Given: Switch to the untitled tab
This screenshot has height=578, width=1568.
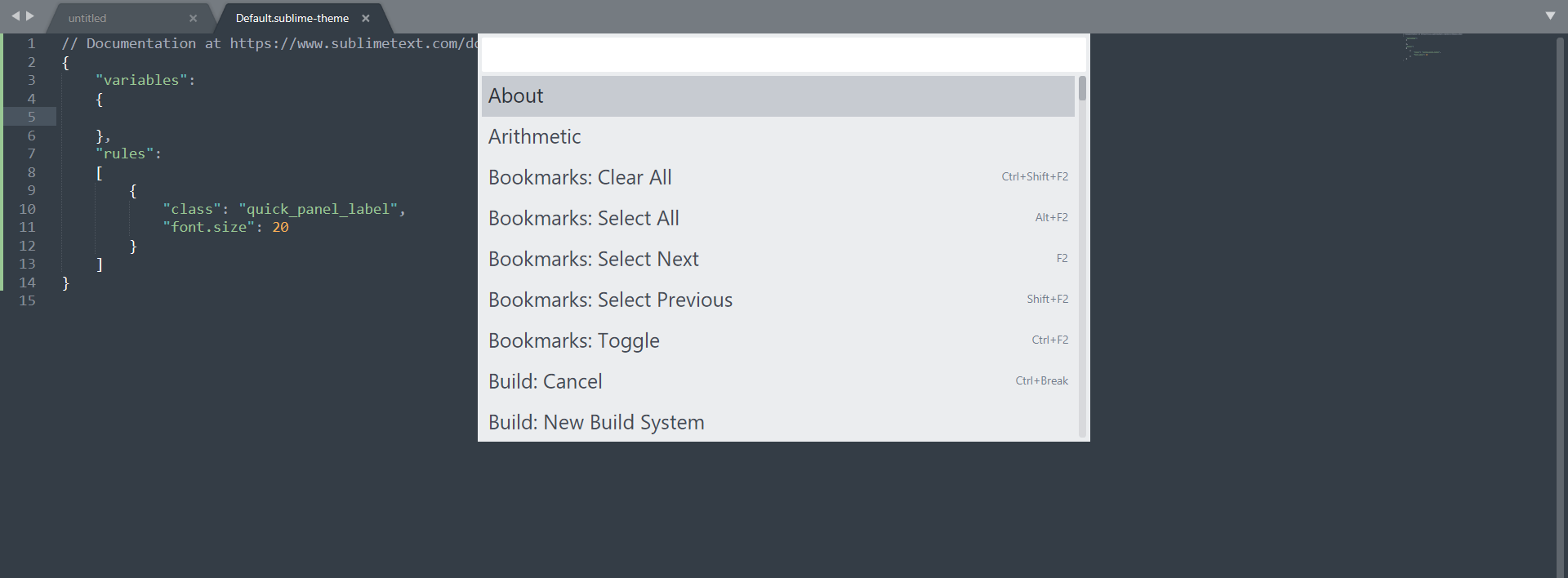Looking at the screenshot, I should tap(87, 18).
